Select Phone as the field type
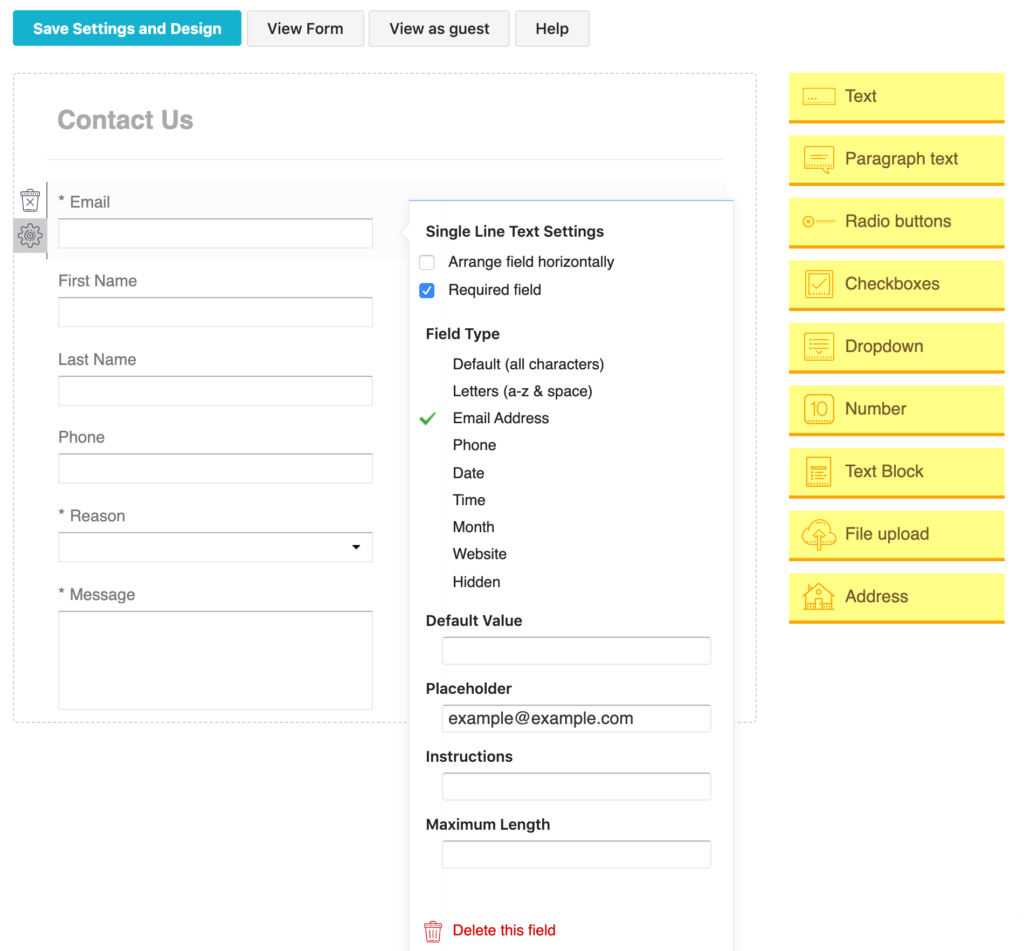Screen dimensions: 1024x951 click(x=474, y=445)
